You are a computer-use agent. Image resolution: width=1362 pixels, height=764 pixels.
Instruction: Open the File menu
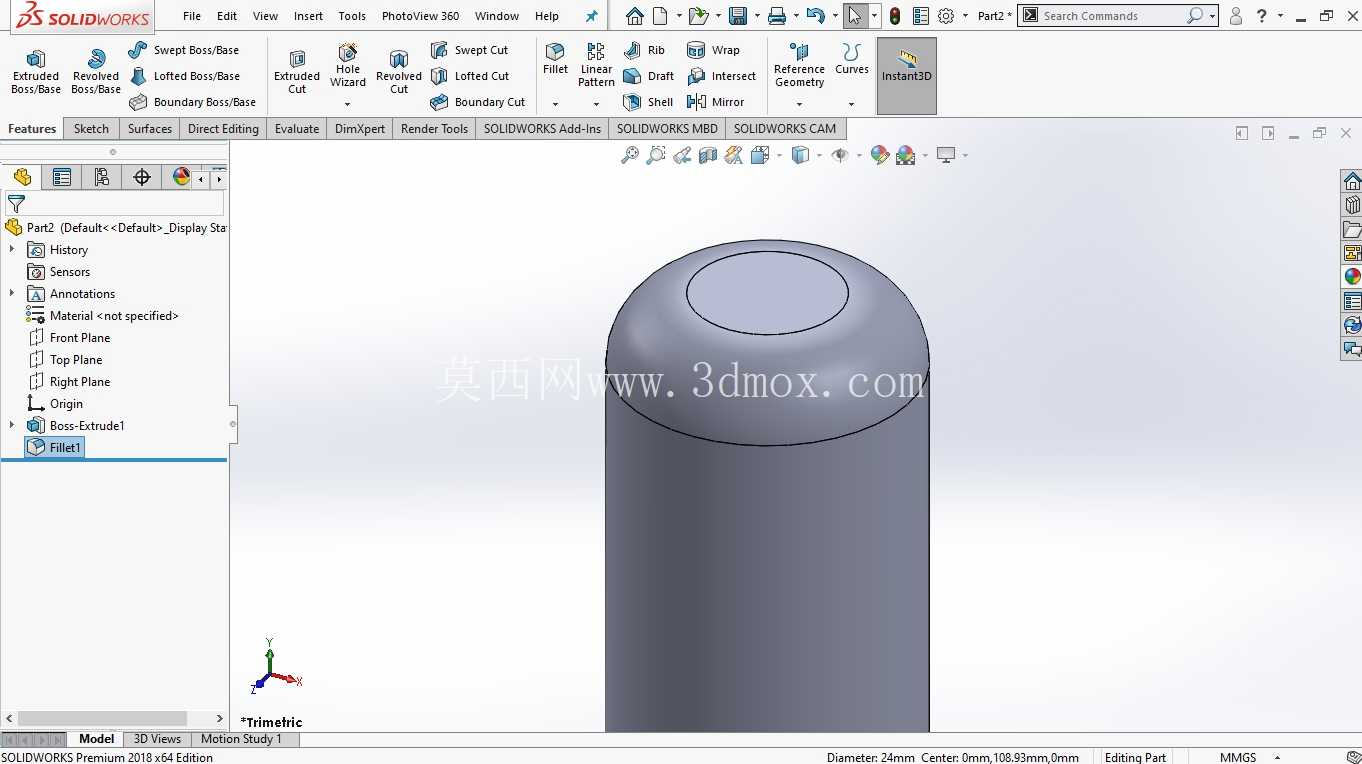tap(192, 16)
